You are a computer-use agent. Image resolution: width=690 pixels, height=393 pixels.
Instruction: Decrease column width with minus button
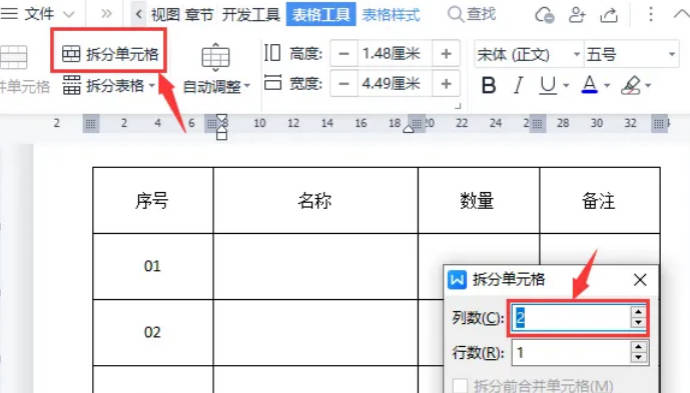tap(344, 83)
